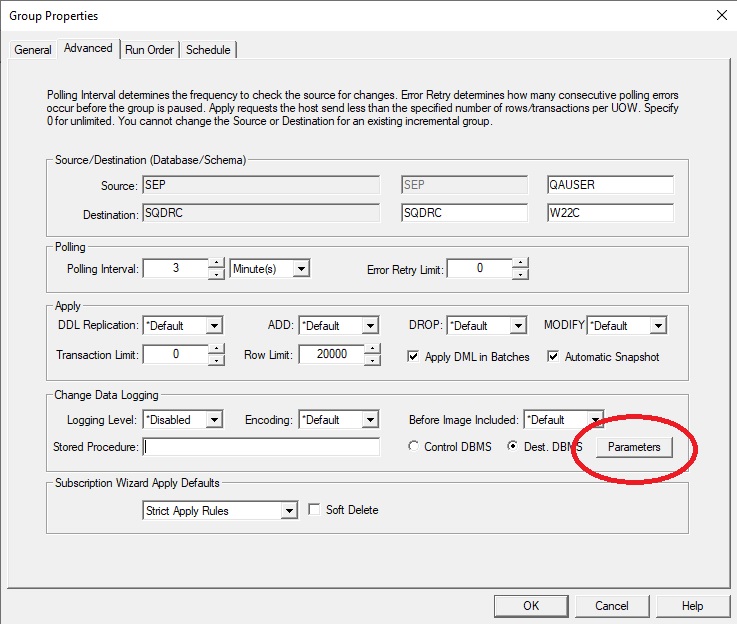Close the Group Properties dialog
Image resolution: width=737 pixels, height=624 pixels.
coord(722,14)
